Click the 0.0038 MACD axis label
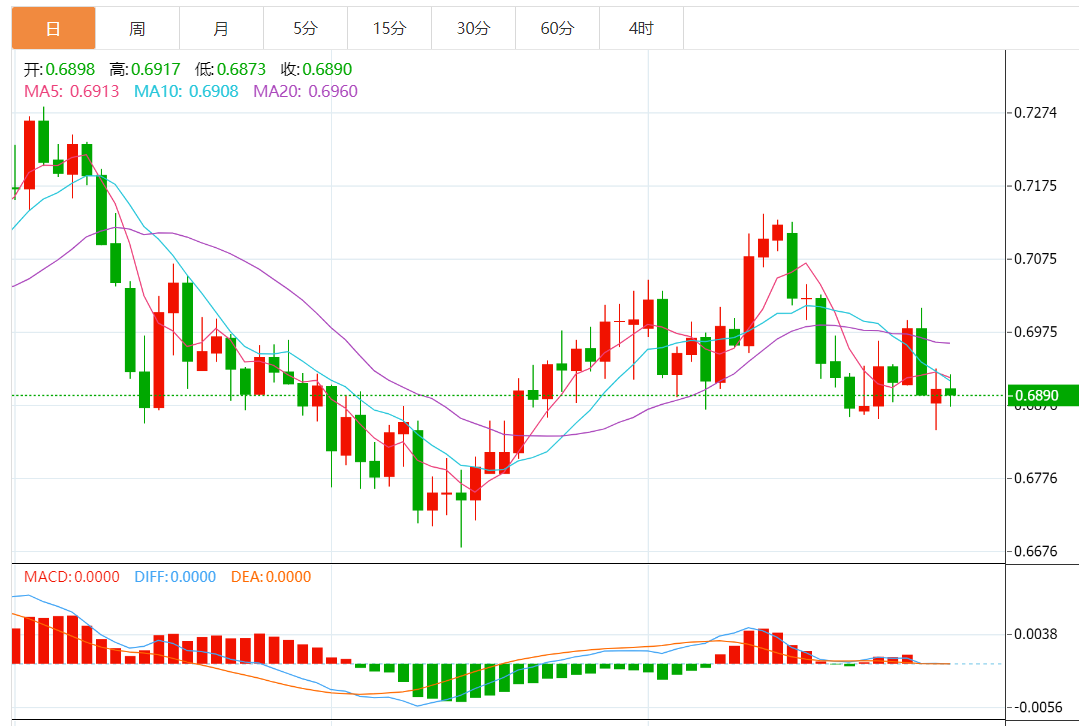 tap(1036, 634)
